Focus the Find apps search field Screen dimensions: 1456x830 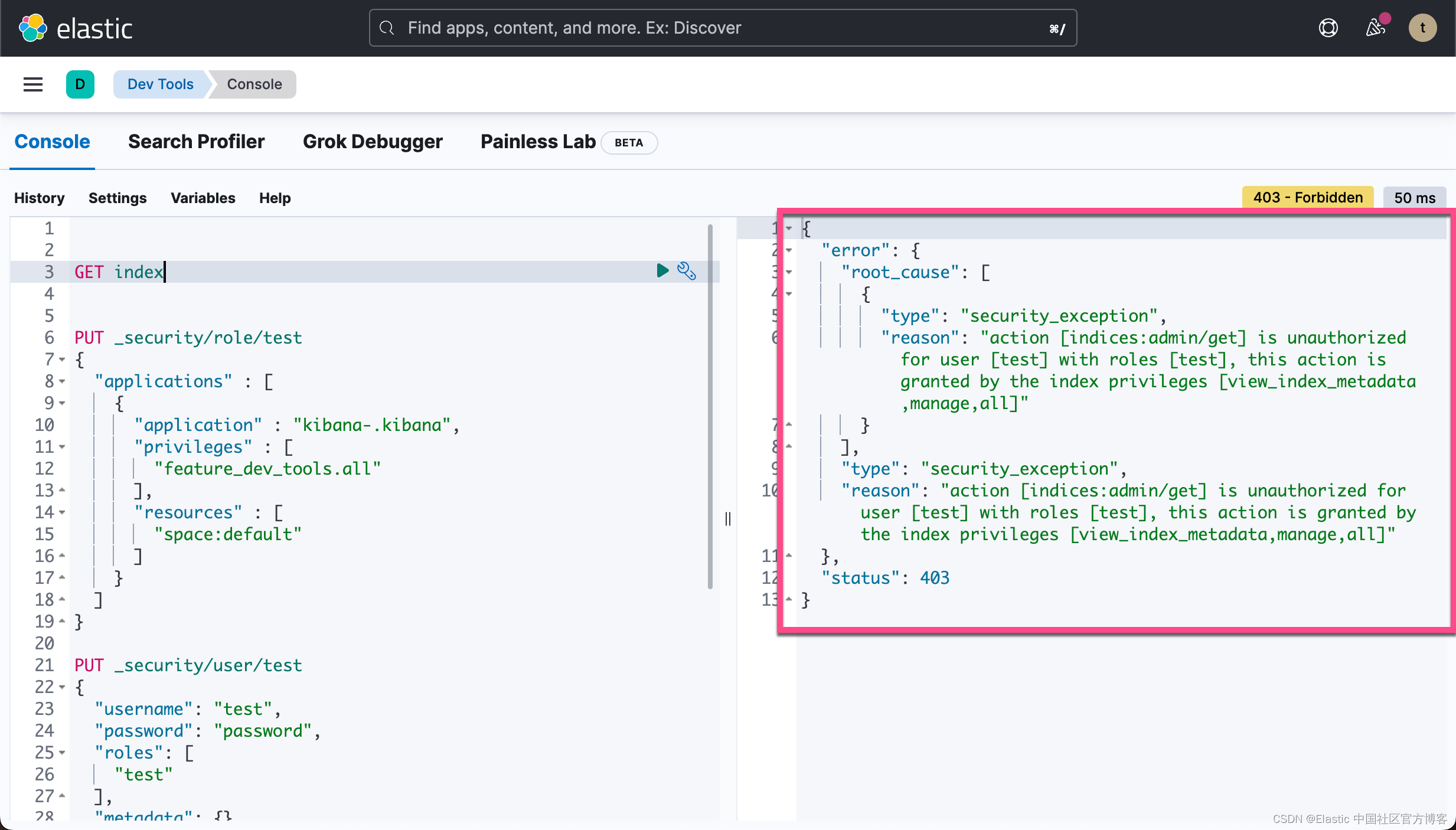coord(722,28)
